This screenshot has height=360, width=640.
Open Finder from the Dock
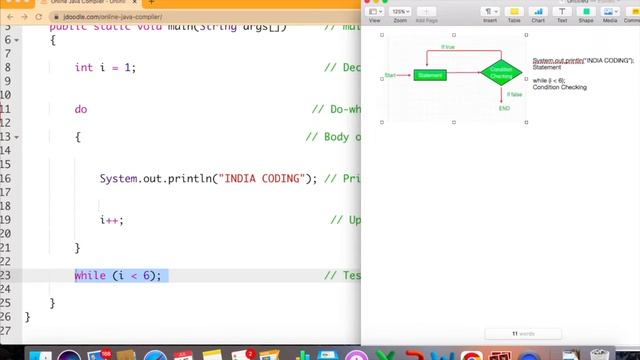click(x=40, y=355)
